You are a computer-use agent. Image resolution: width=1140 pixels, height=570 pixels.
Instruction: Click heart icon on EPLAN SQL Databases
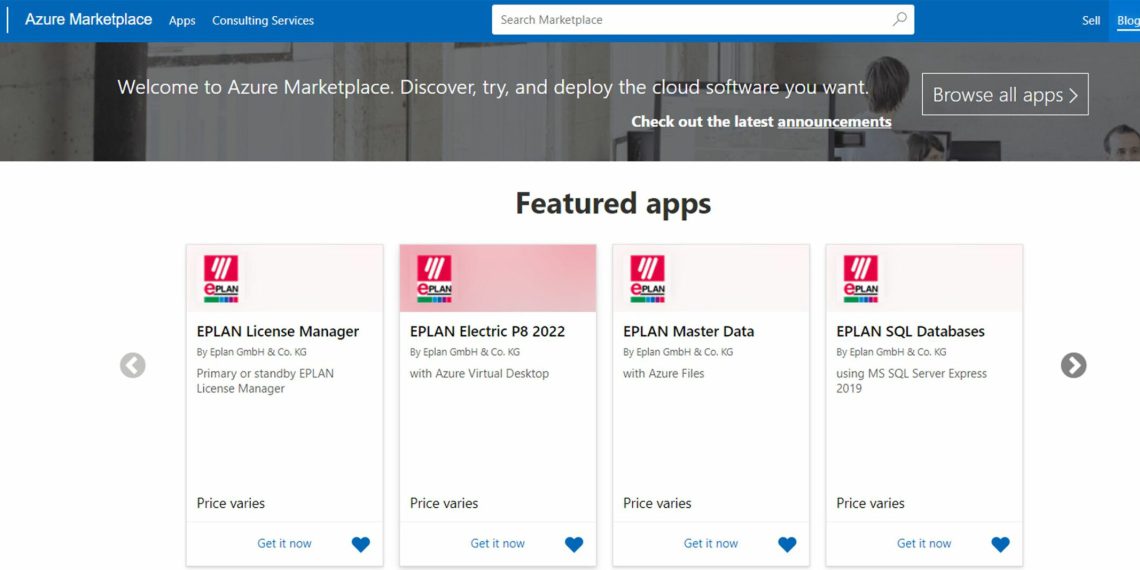1000,544
